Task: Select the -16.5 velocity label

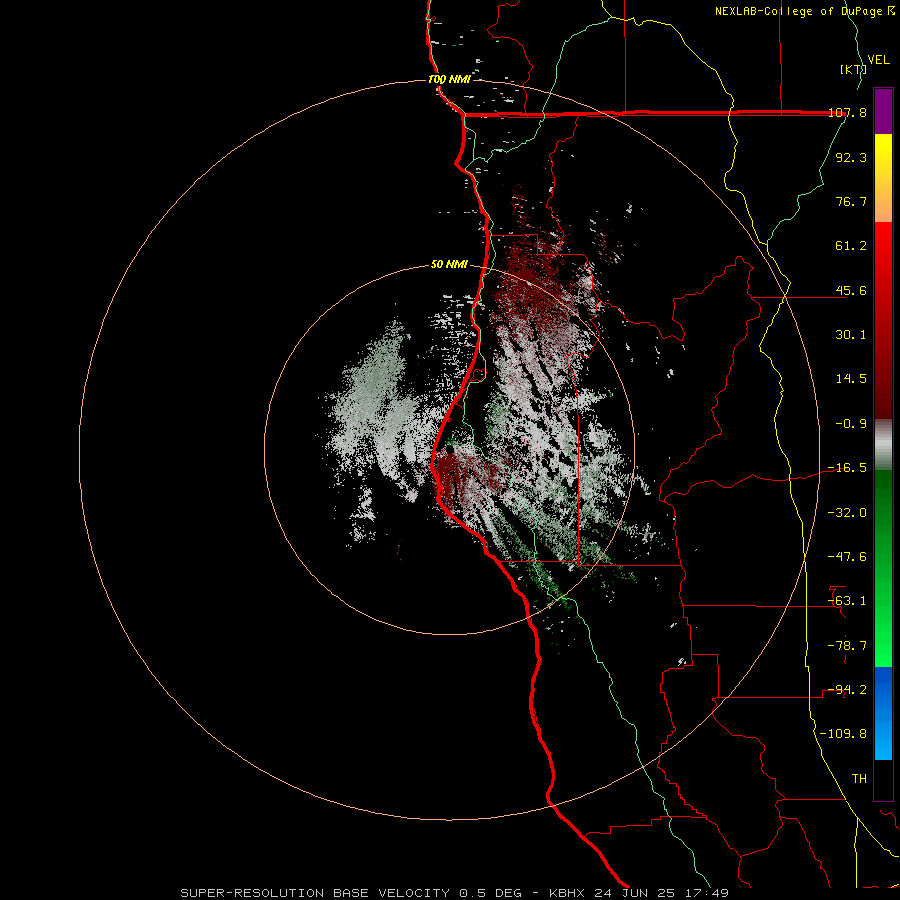Action: 847,468
